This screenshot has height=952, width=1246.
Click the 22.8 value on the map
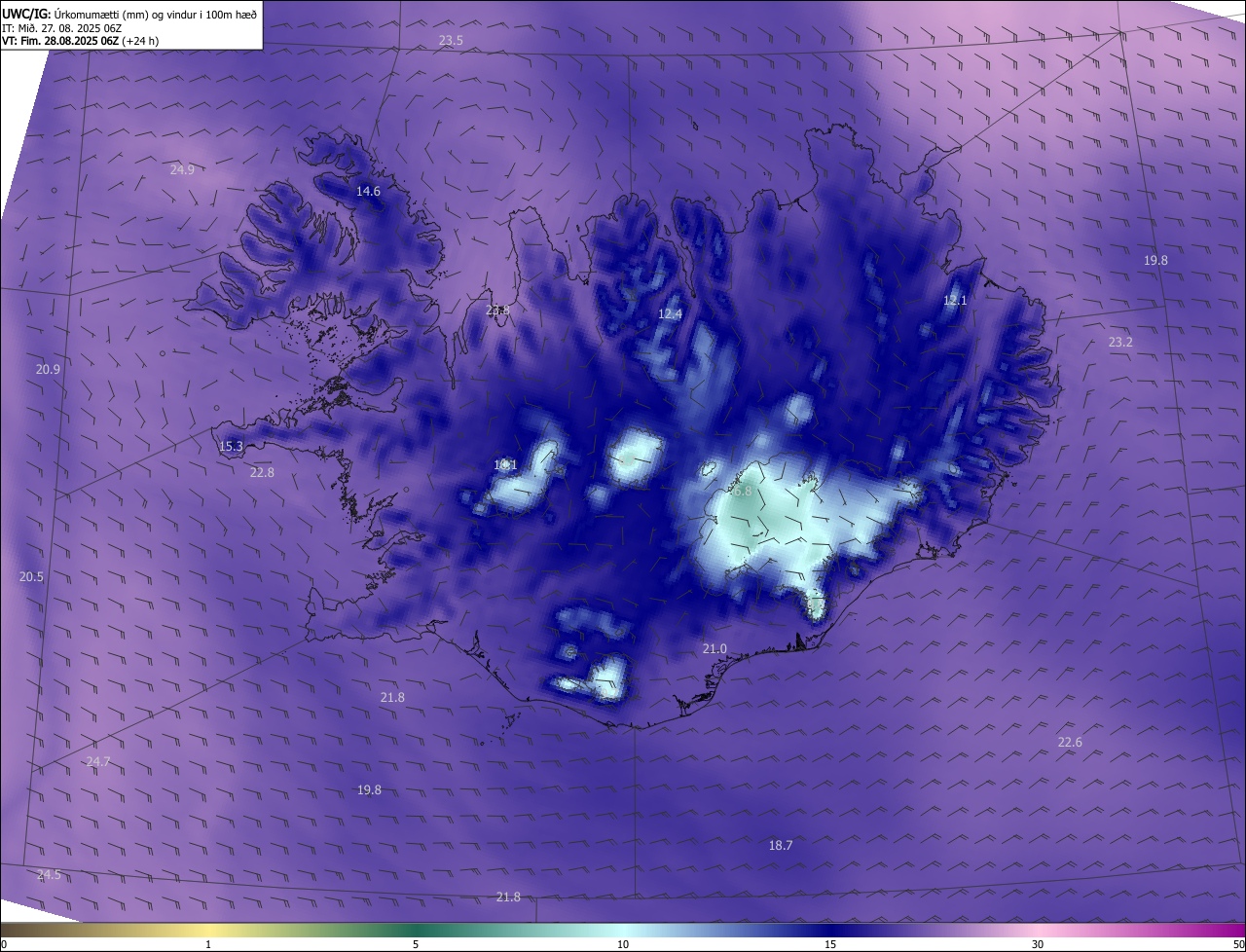click(x=262, y=472)
